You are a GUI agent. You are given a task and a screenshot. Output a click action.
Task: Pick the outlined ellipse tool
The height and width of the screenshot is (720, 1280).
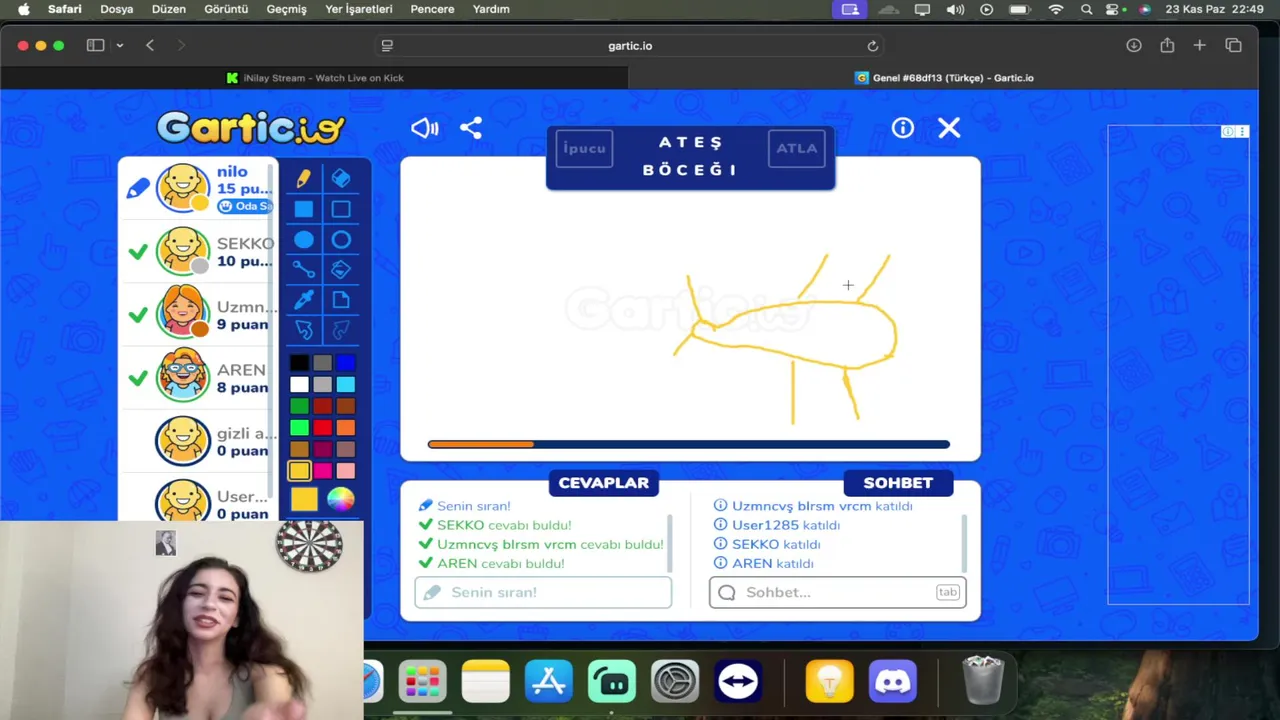pos(341,240)
